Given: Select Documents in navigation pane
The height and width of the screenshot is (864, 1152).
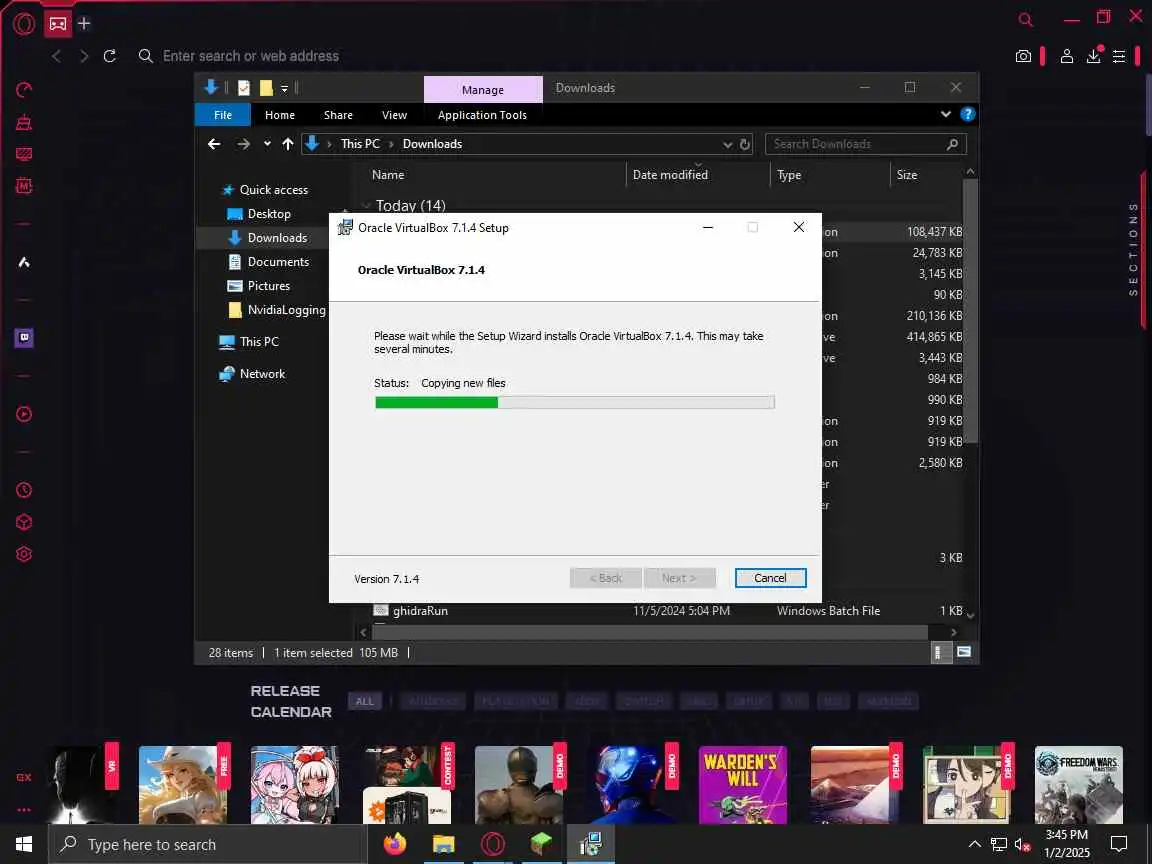Looking at the screenshot, I should 278,262.
